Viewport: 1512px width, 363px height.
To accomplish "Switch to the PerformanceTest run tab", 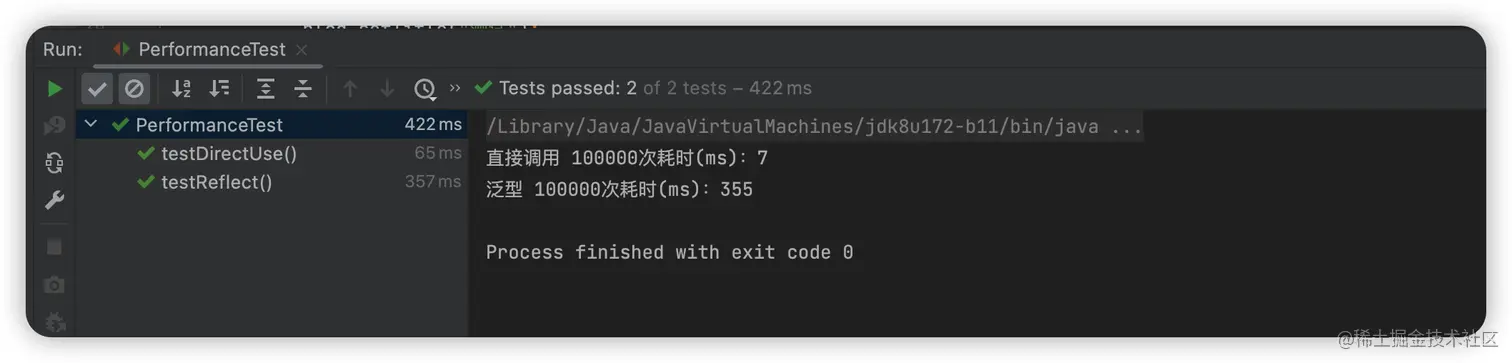I will click(x=200, y=49).
